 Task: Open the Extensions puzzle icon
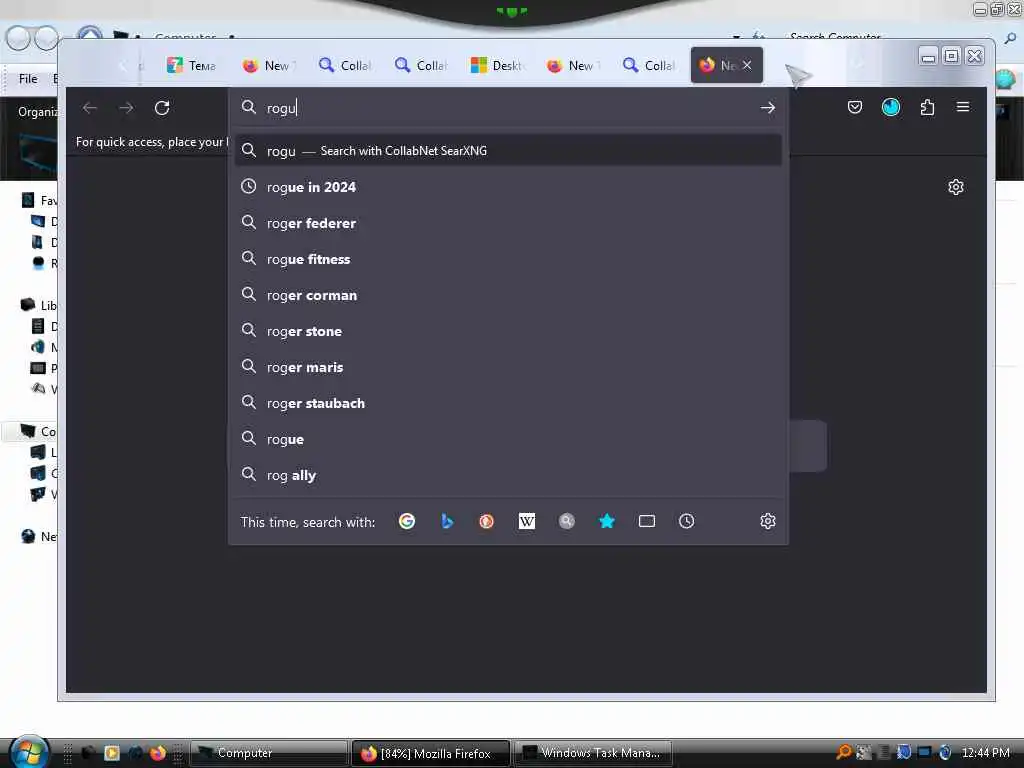pos(927,107)
